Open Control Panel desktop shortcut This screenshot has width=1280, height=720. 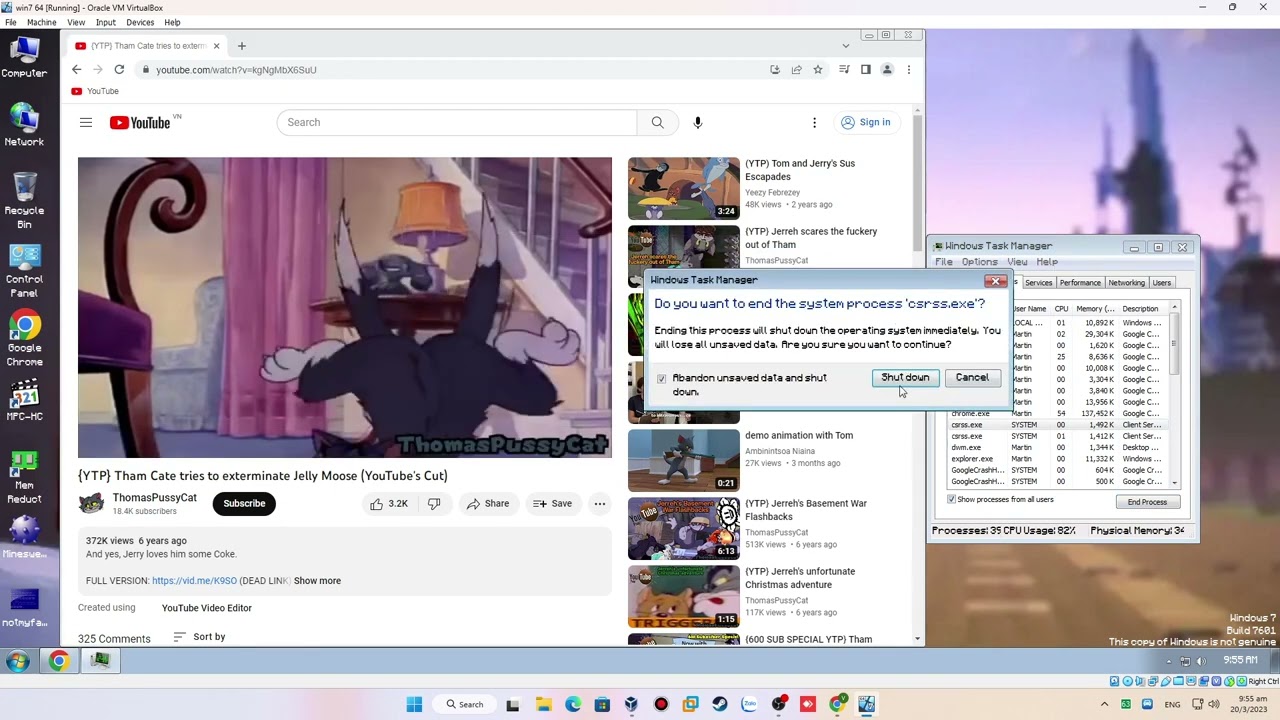coord(24,270)
